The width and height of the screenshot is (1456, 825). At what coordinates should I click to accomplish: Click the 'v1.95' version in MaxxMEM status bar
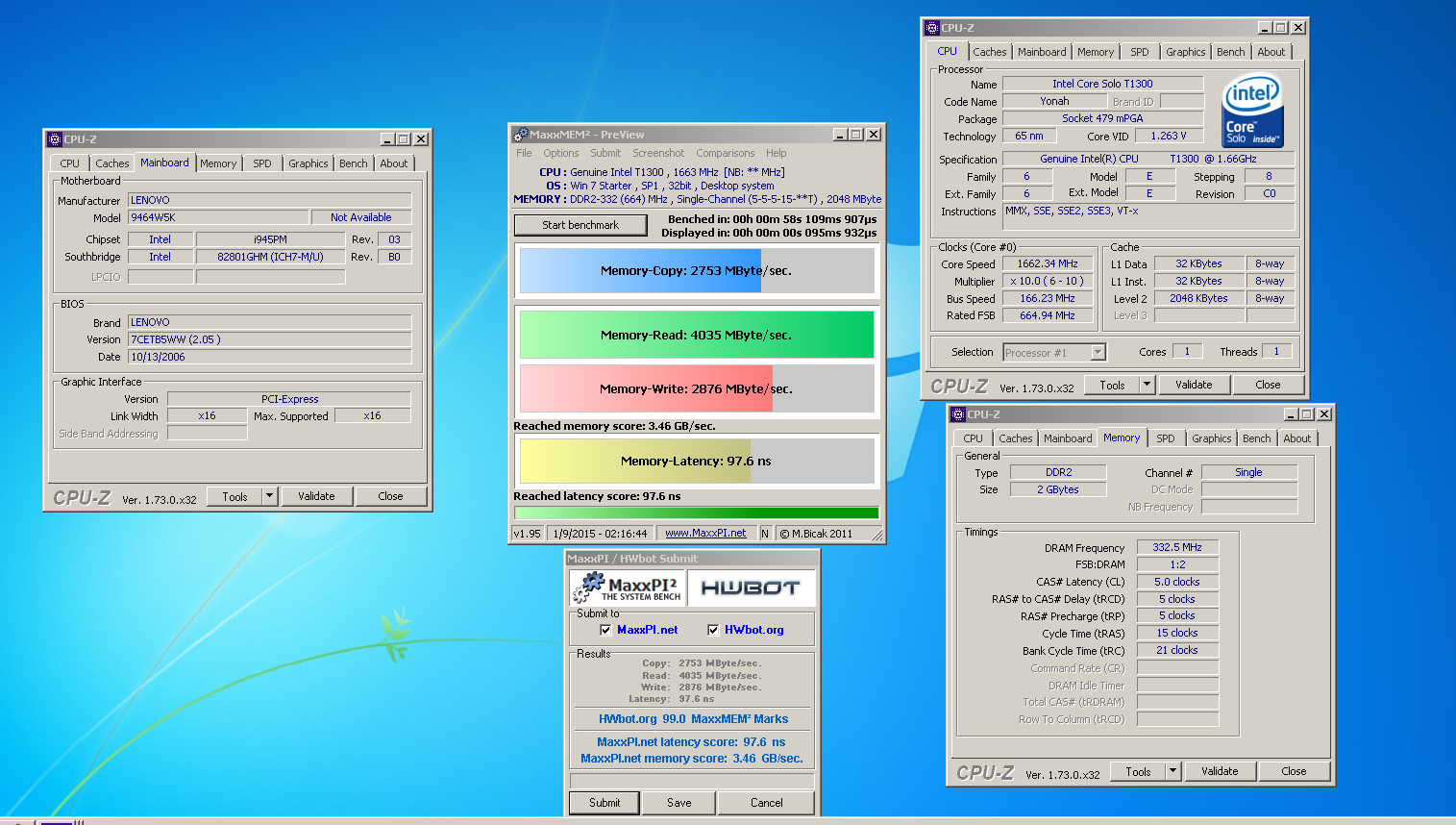pyautogui.click(x=527, y=533)
